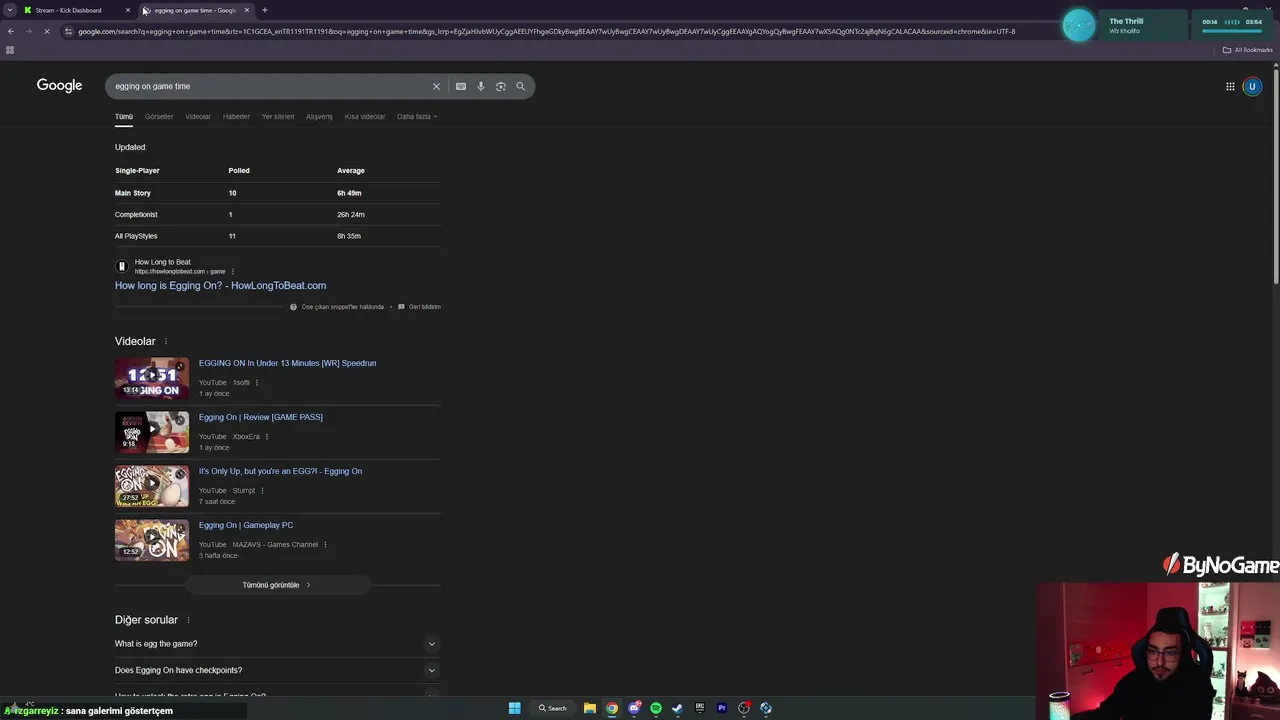Open Premiere Pro from the taskbar

tap(722, 708)
